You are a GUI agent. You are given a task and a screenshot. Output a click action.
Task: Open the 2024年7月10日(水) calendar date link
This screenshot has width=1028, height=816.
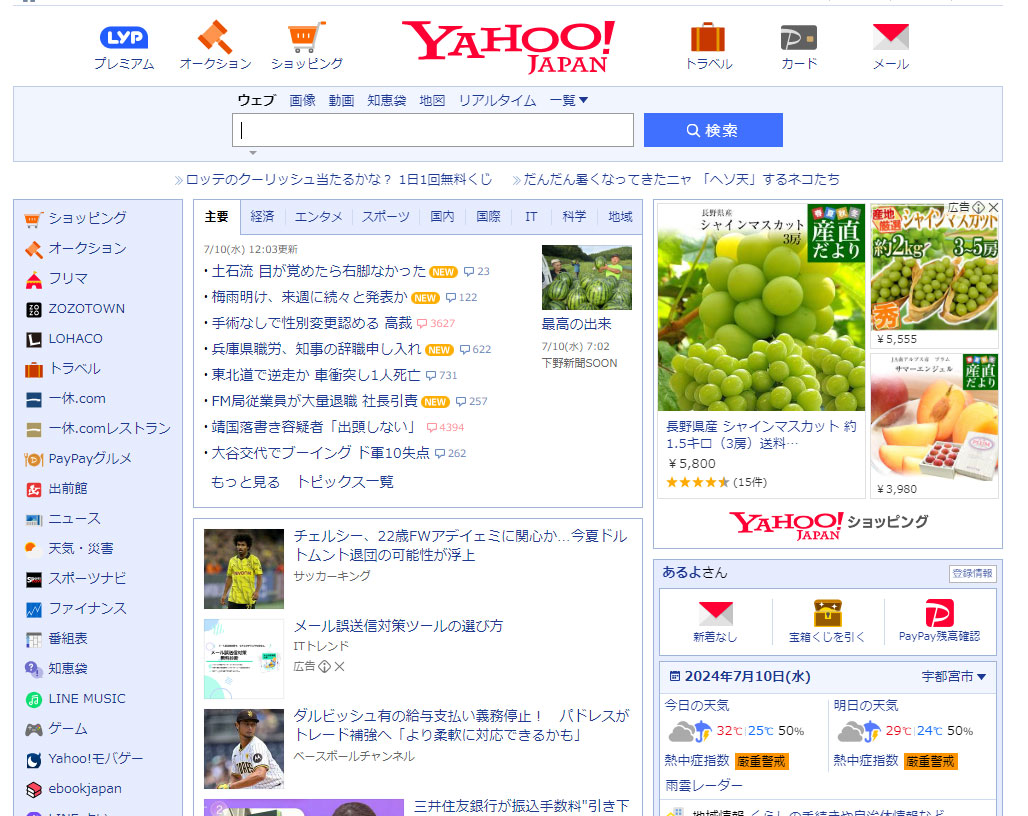(x=740, y=676)
